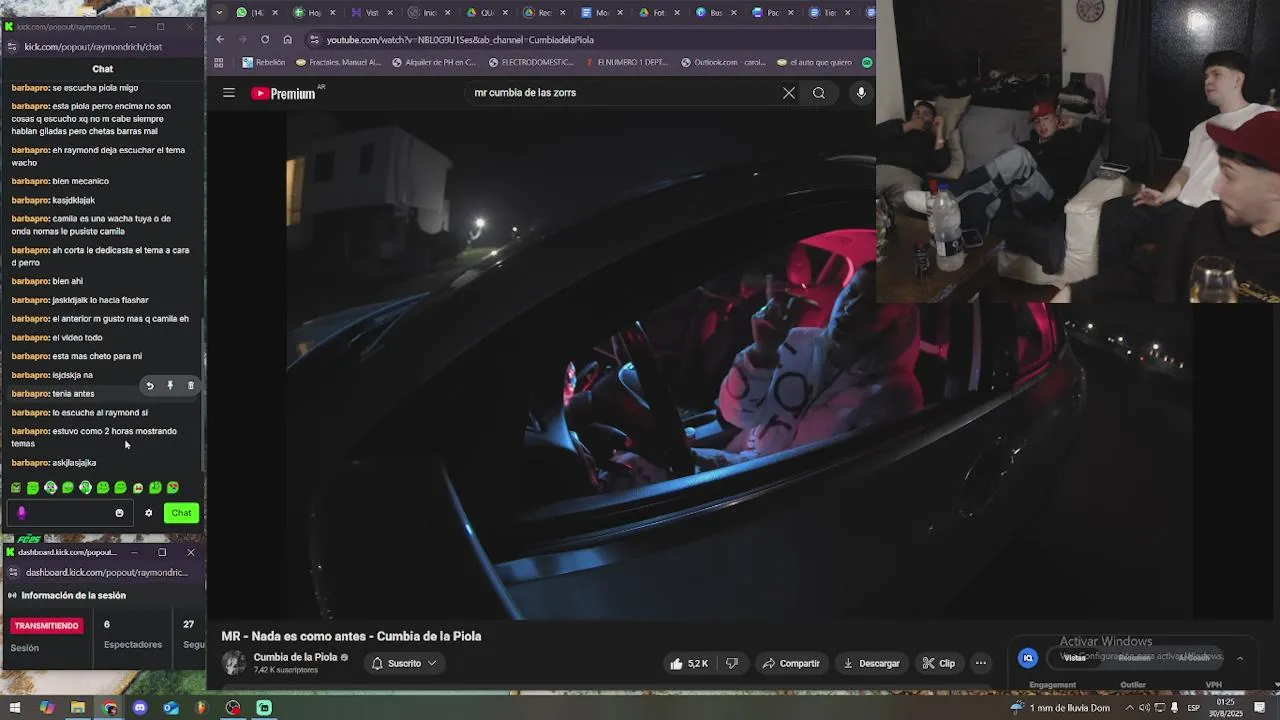Open Alquiler de PH en C... bookmark
Image resolution: width=1280 pixels, height=720 pixels.
434,62
